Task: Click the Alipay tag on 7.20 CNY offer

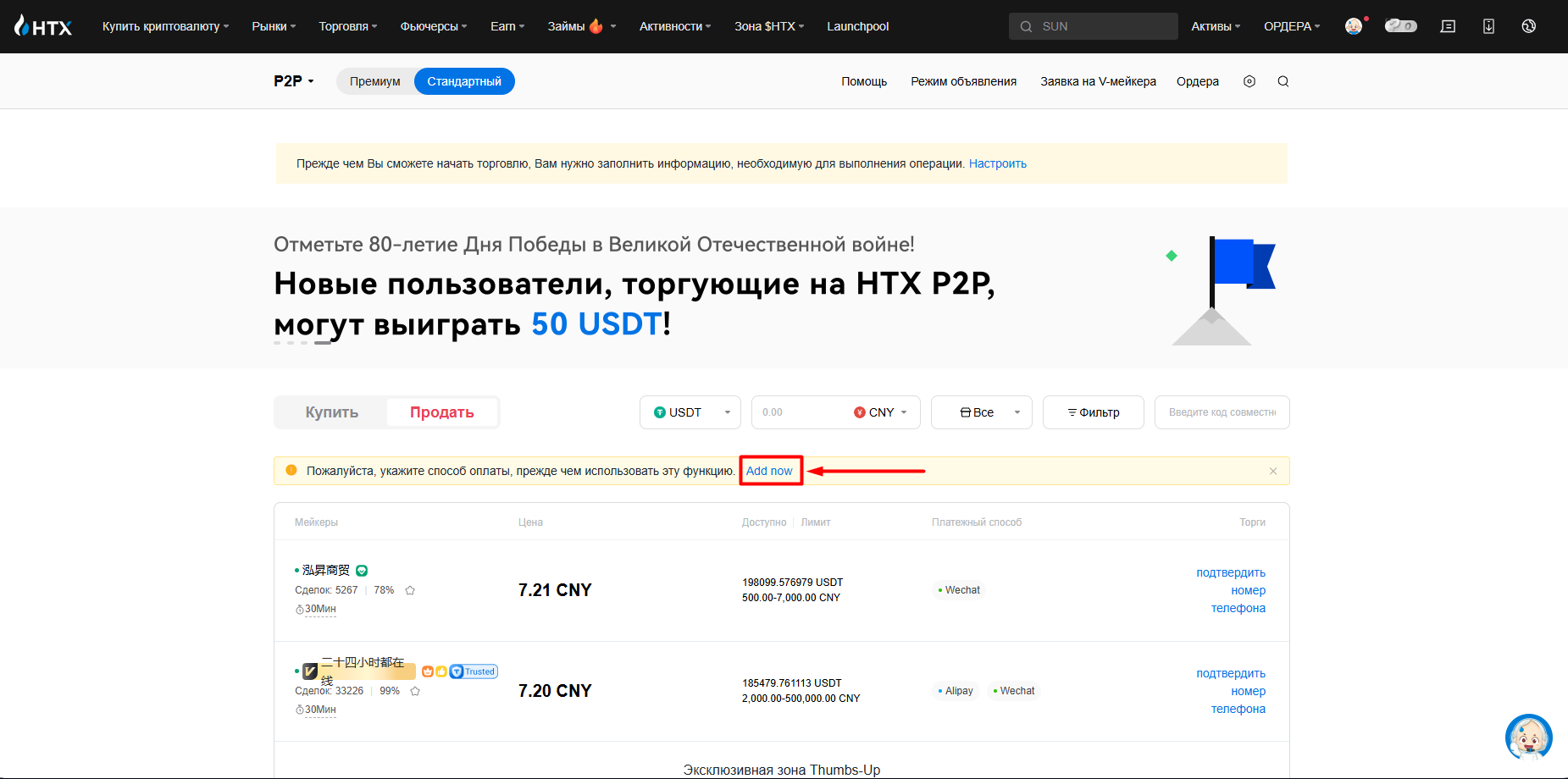Action: [956, 691]
